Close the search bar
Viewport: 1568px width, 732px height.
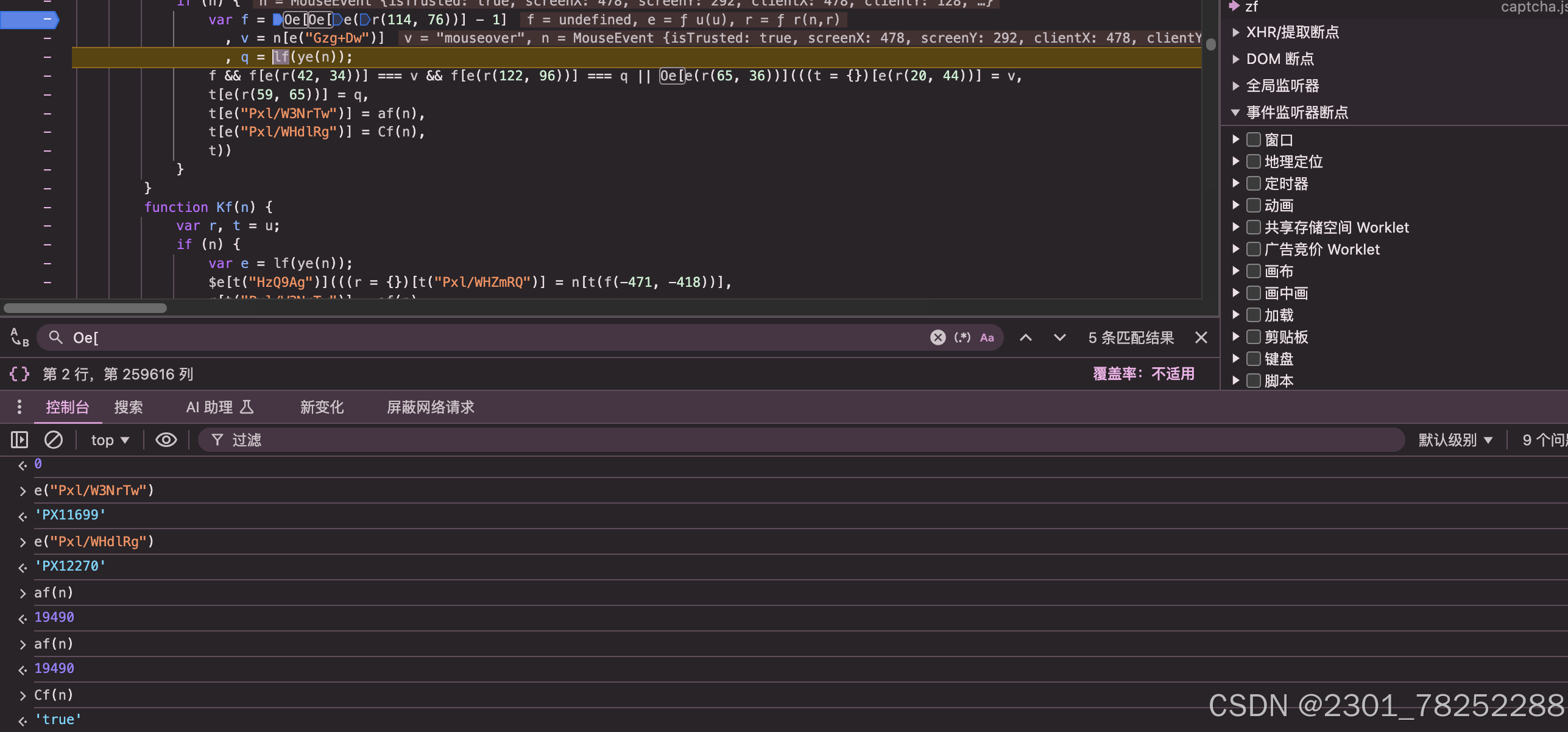1201,337
